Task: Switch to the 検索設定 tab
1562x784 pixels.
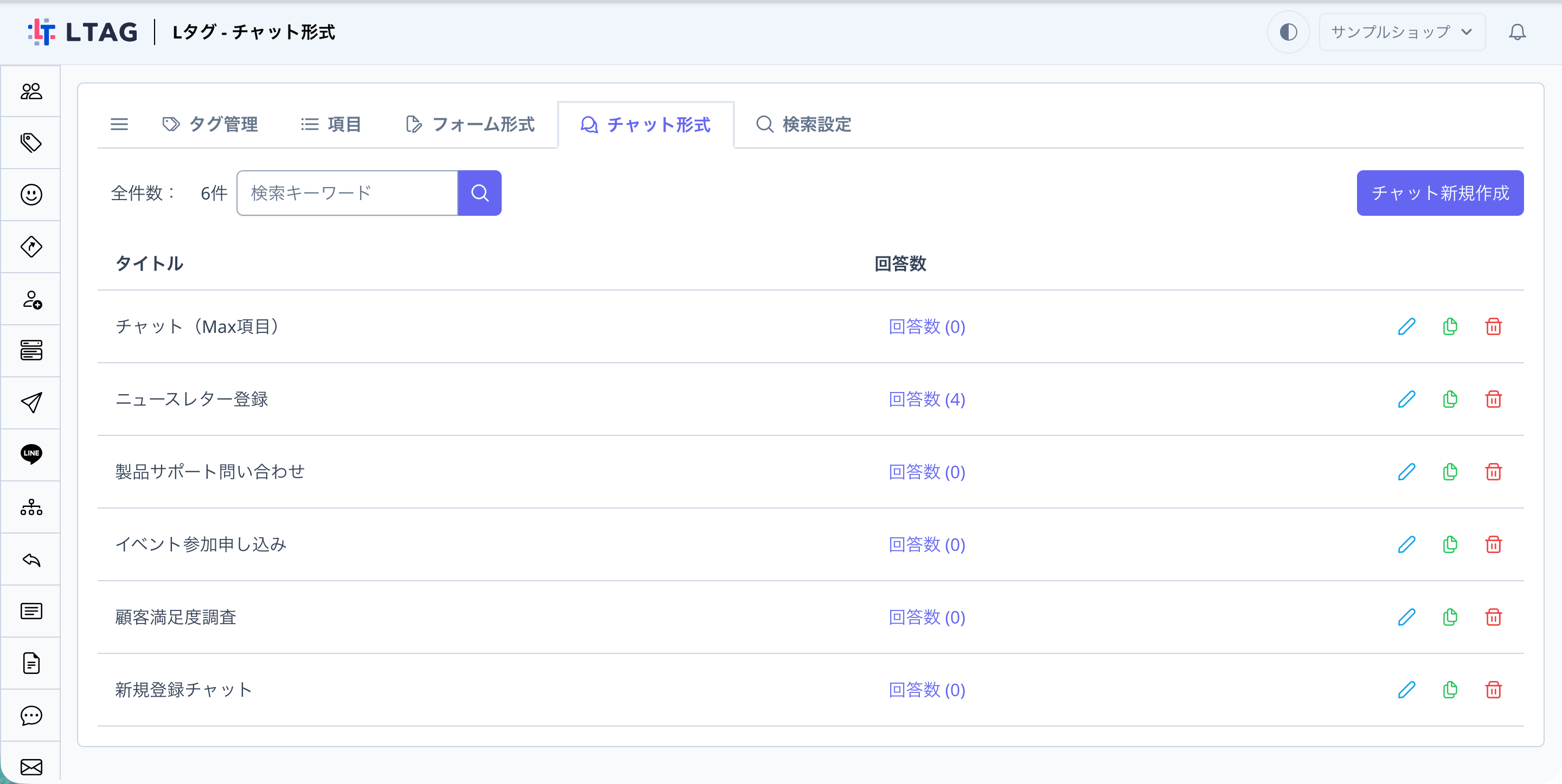Action: 803,124
